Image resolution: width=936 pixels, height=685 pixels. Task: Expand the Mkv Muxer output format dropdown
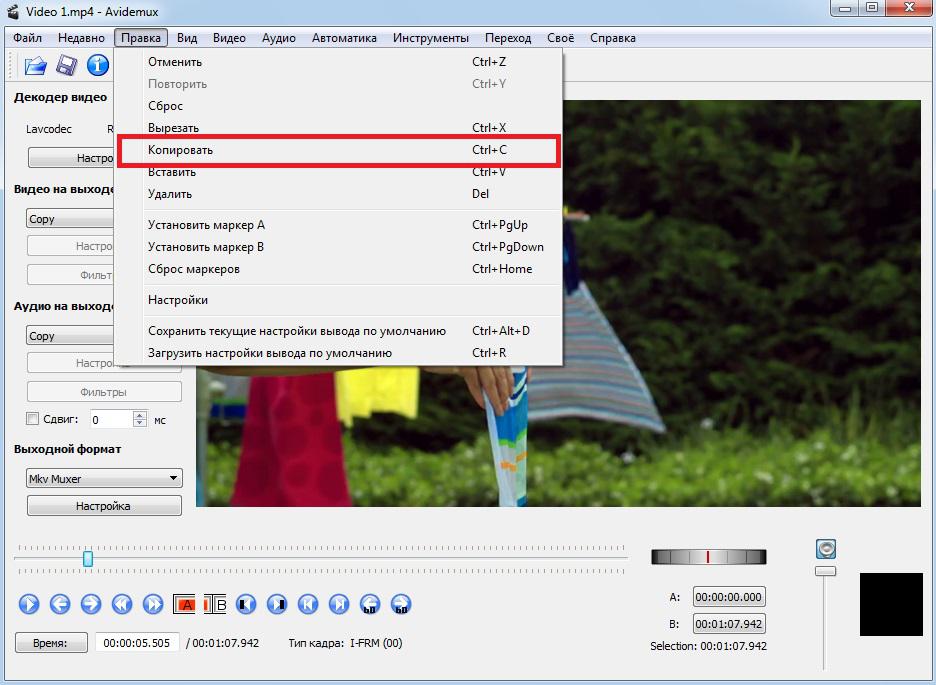(104, 478)
